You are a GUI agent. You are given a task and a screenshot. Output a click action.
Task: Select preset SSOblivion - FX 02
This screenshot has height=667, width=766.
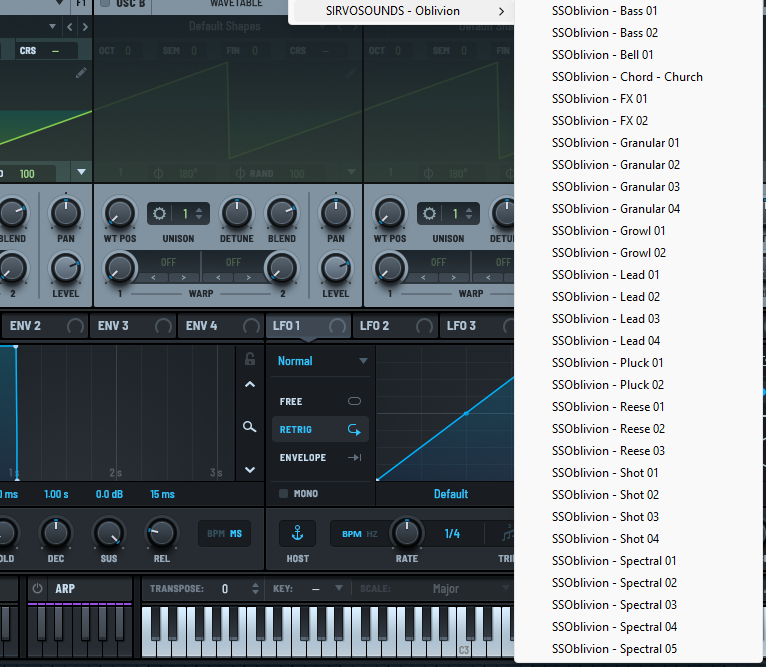pos(600,121)
